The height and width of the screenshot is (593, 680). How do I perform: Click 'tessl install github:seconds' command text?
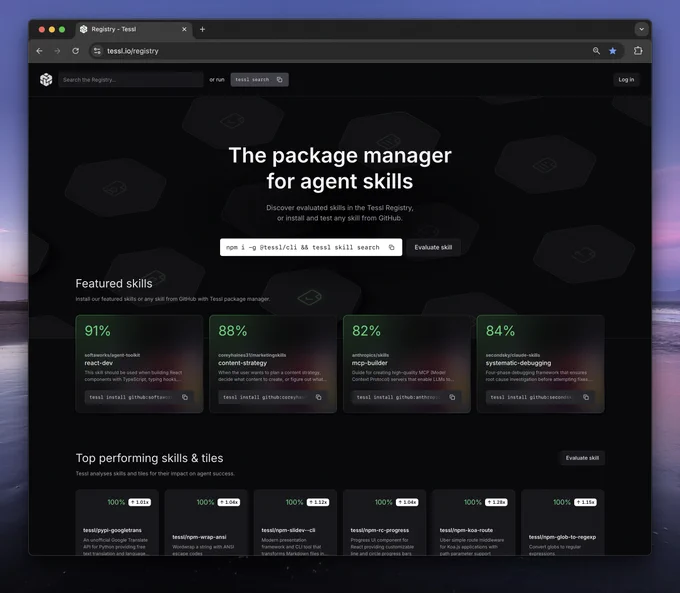click(531, 397)
